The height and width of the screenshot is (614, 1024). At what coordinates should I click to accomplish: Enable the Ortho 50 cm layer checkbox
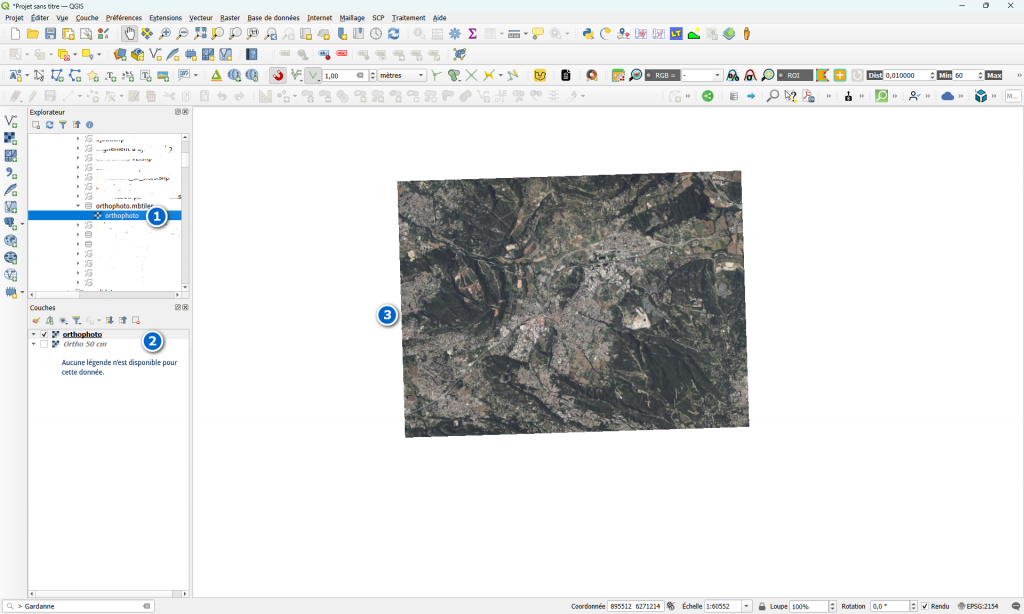pyautogui.click(x=44, y=344)
